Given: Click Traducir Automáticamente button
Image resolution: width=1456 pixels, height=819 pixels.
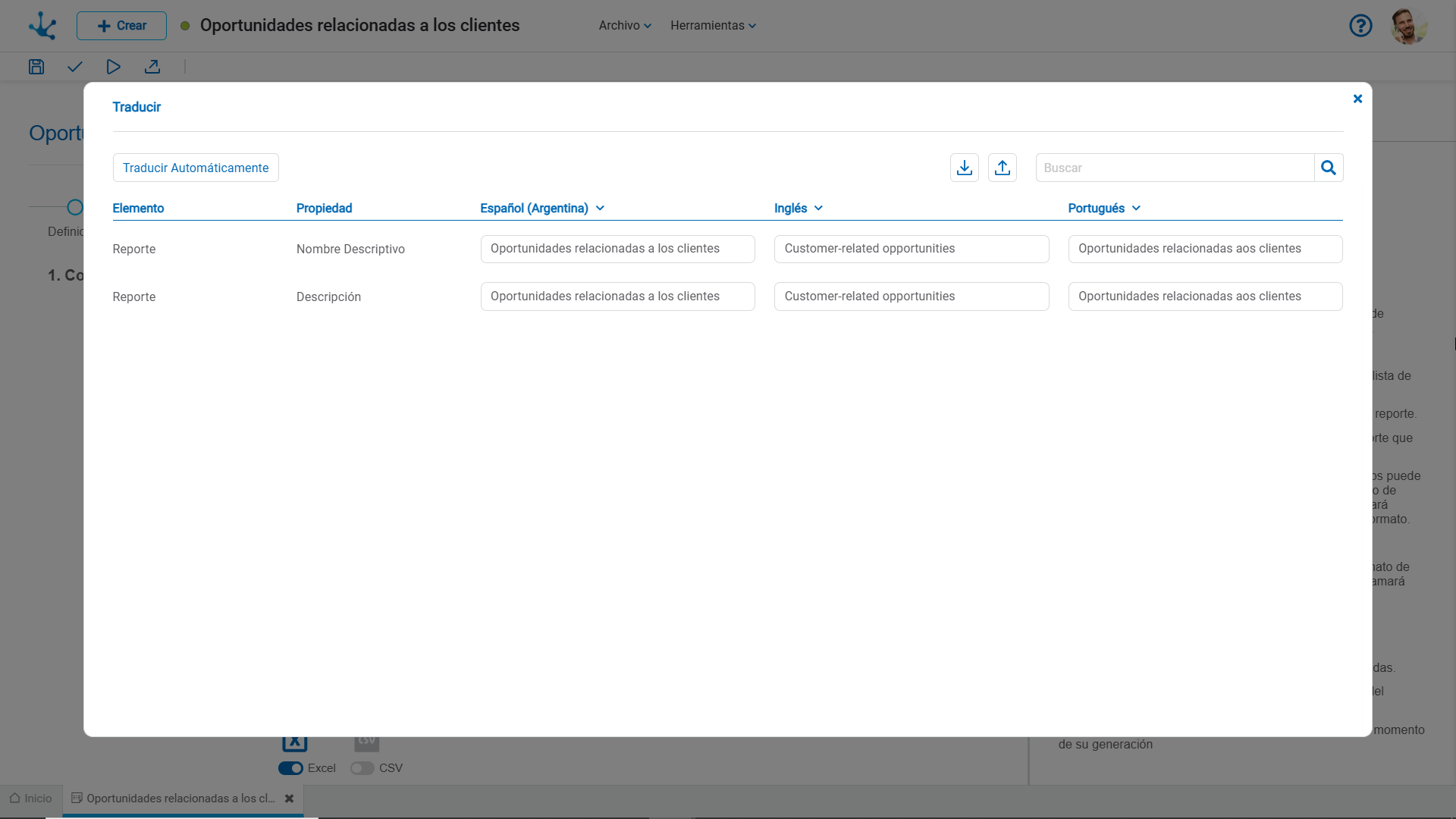Looking at the screenshot, I should pos(196,168).
